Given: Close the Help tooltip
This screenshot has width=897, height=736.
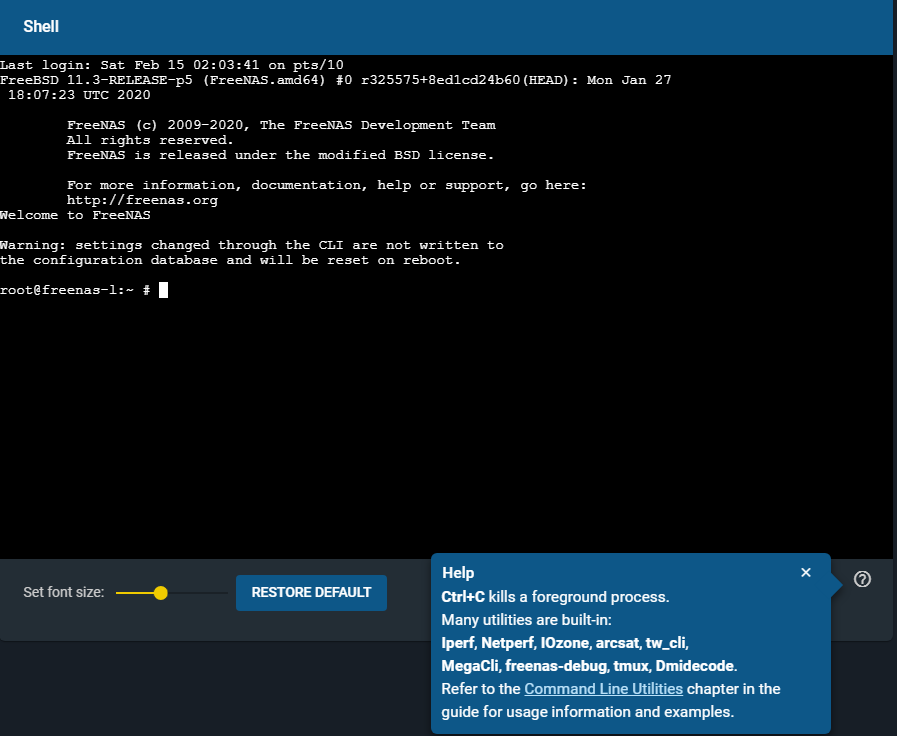Looking at the screenshot, I should pyautogui.click(x=805, y=572).
